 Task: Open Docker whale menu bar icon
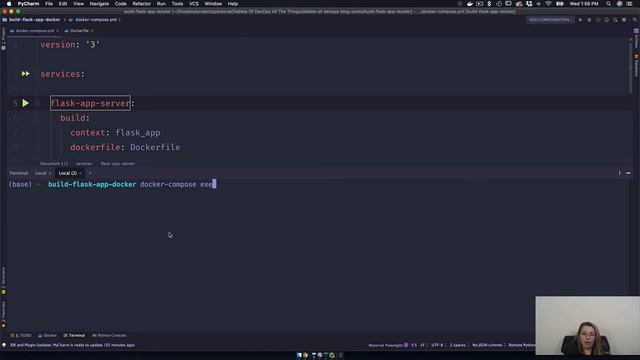point(470,4)
